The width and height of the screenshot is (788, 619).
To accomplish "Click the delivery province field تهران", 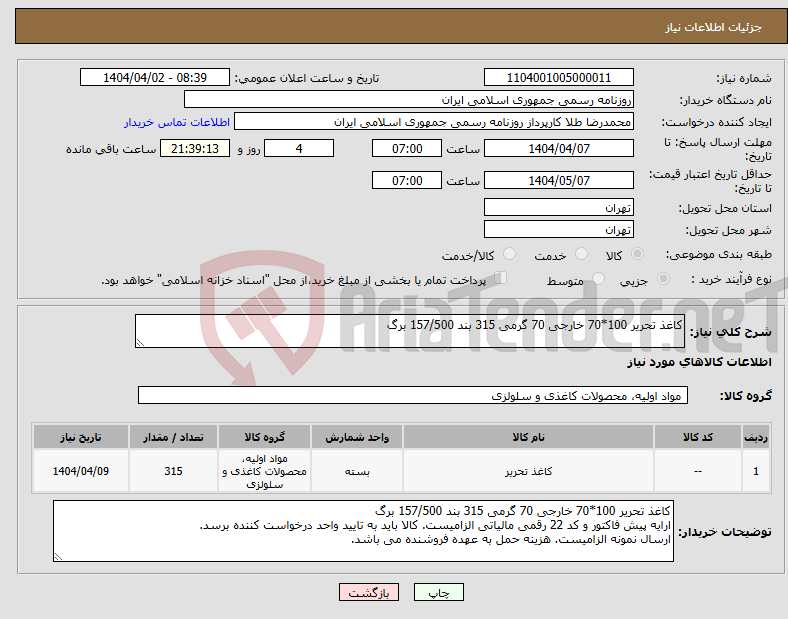I will click(558, 207).
